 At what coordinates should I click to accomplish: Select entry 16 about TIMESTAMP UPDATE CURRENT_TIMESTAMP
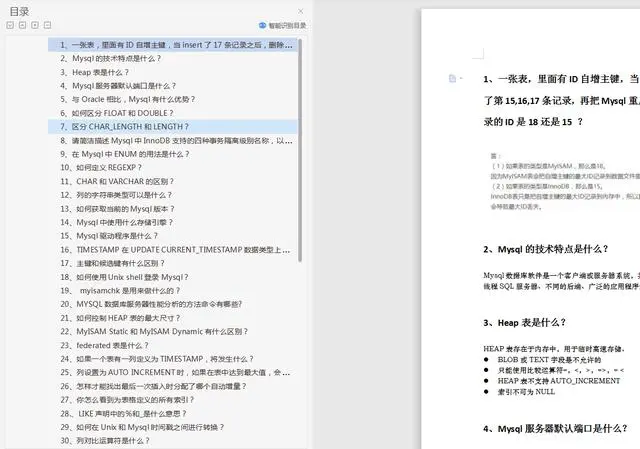tap(173, 250)
